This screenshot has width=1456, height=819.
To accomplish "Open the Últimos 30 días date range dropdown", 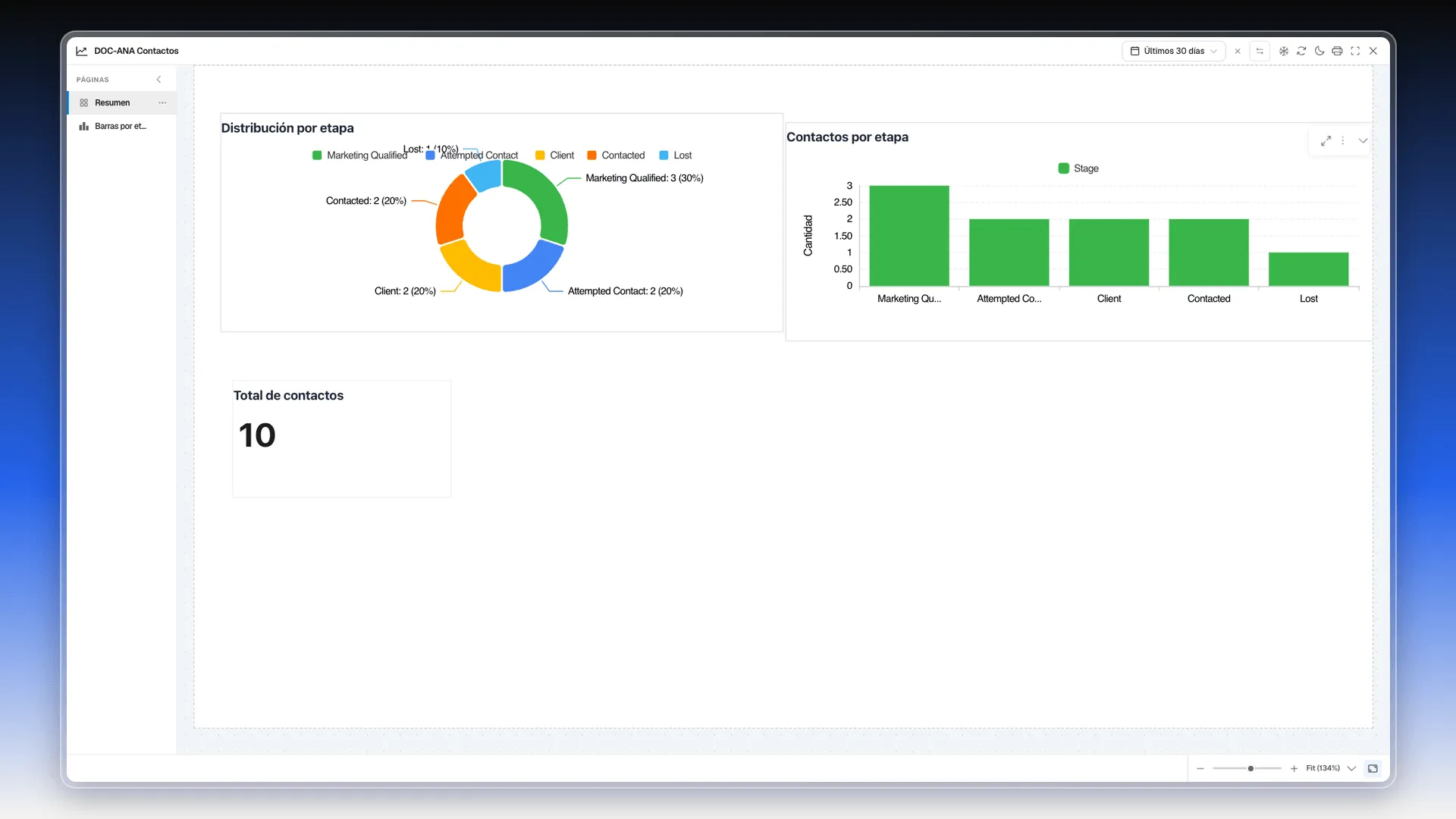I will pos(1173,51).
